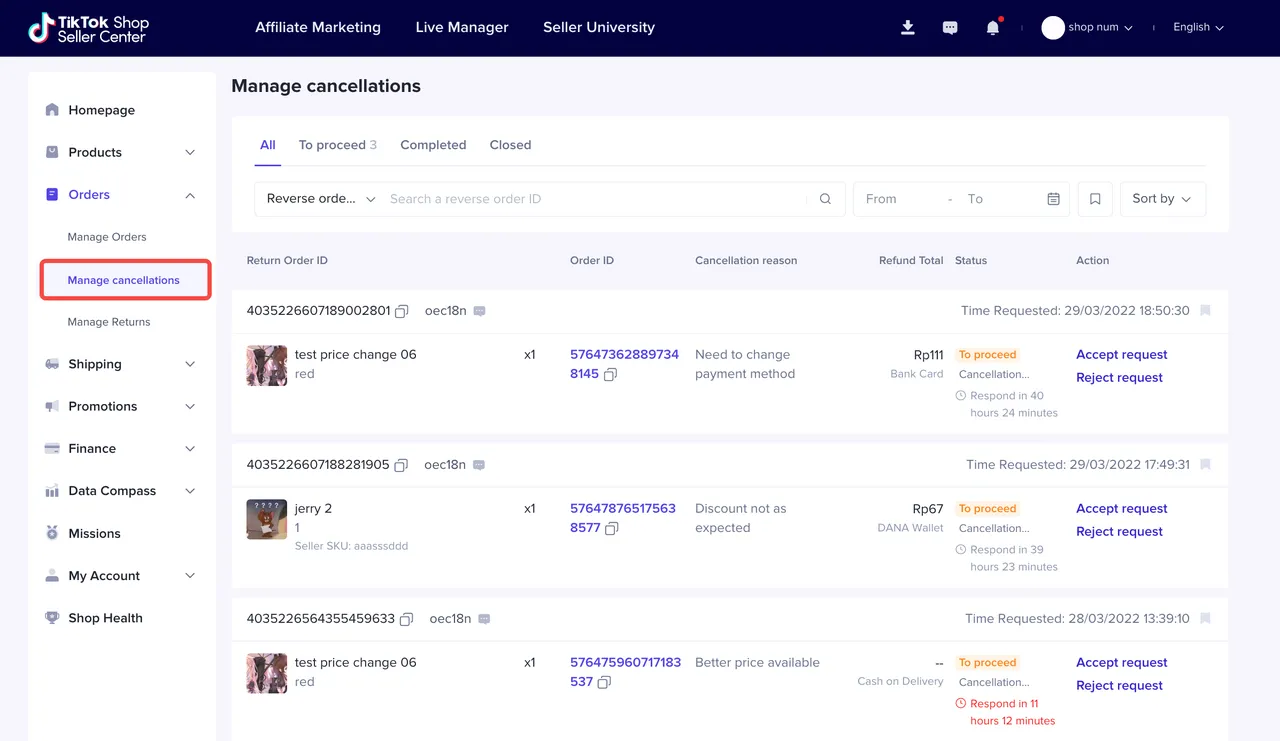The height and width of the screenshot is (741, 1280).
Task: Copy return order ID 4035226607189002801
Action: pos(401,311)
